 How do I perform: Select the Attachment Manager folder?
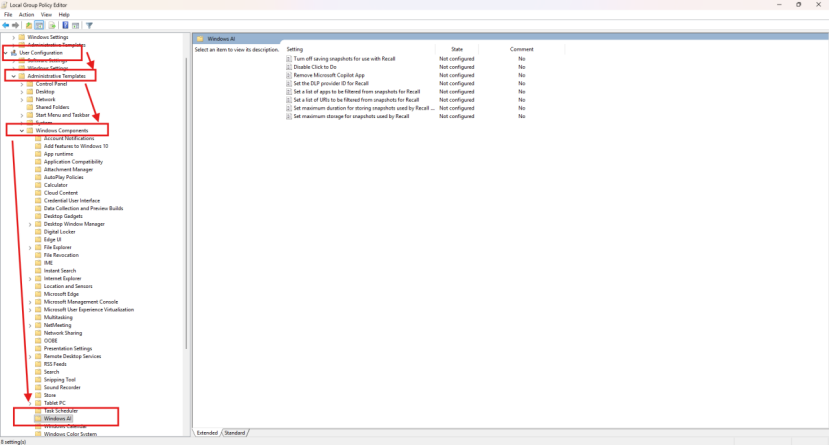click(x=68, y=170)
